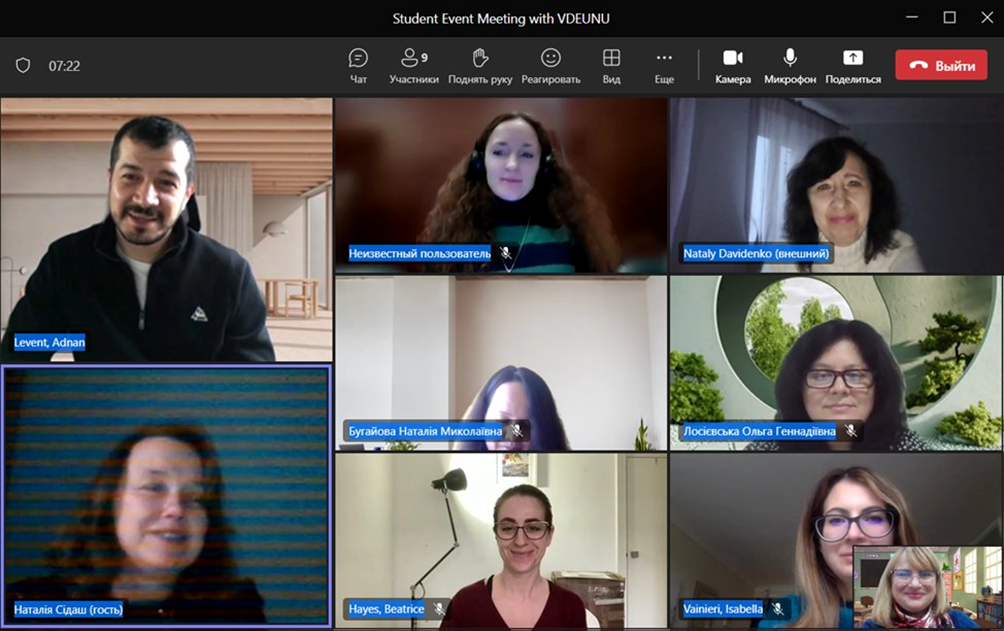Share your screen (Поделиться)
Viewport: 1004px width, 631px height.
click(853, 65)
